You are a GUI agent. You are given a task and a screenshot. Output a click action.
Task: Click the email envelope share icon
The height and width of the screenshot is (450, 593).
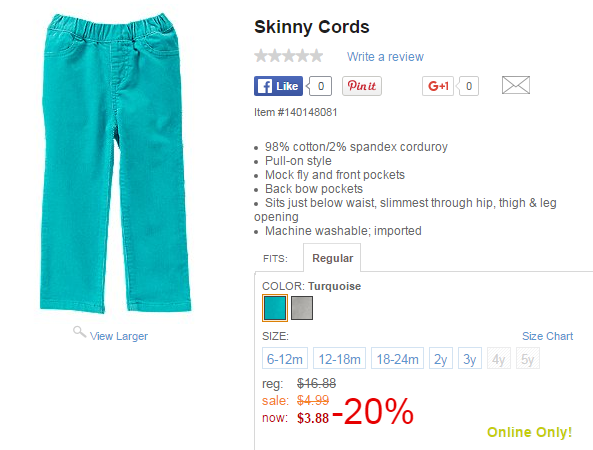[515, 85]
